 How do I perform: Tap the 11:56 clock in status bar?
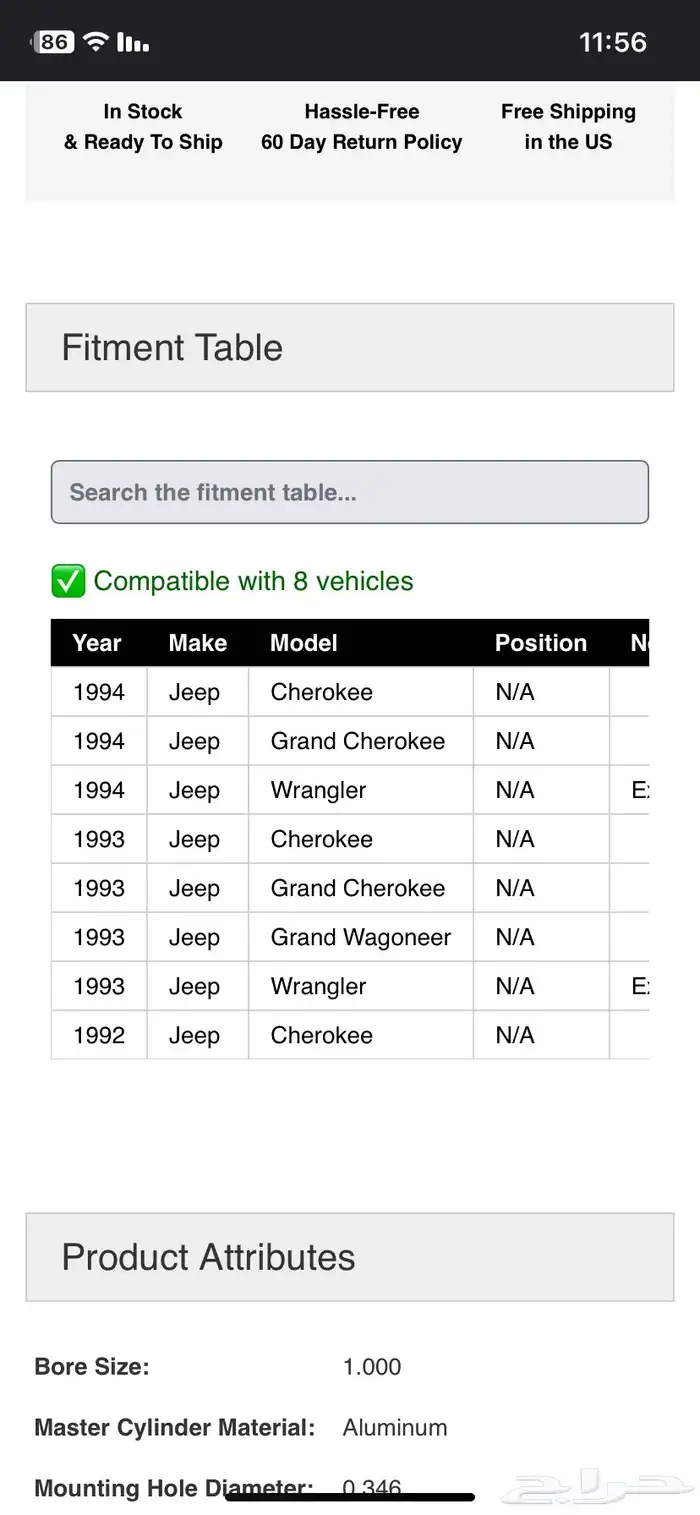613,42
